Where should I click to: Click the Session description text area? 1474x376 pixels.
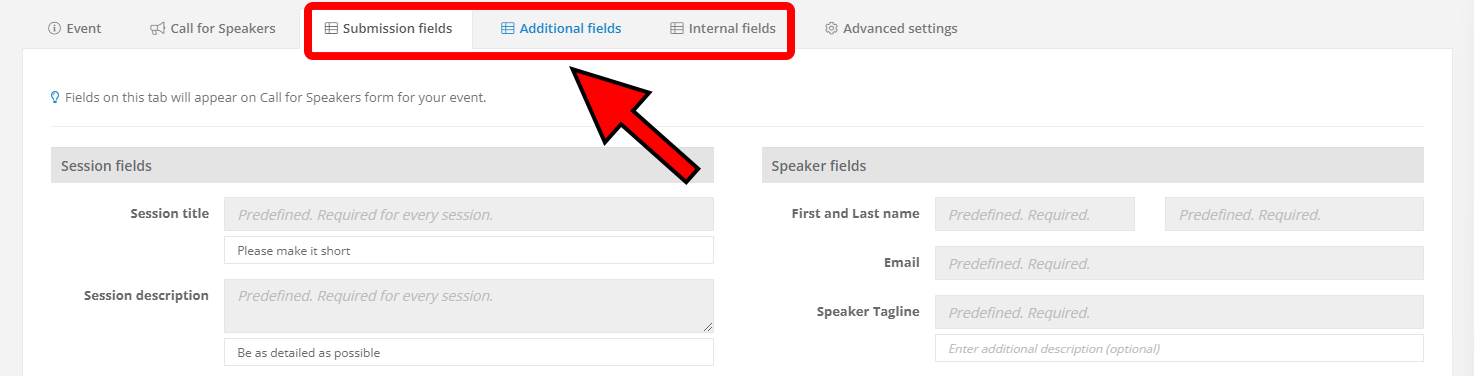click(x=469, y=306)
